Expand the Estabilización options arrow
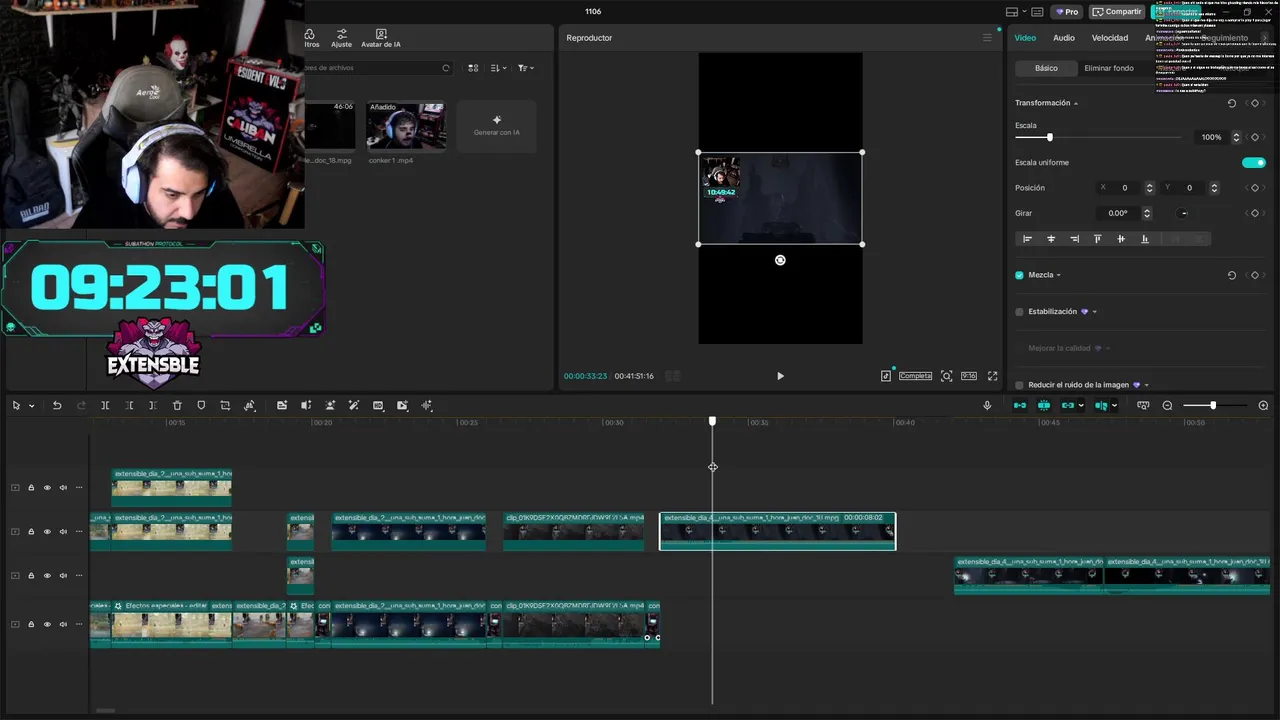Image resolution: width=1280 pixels, height=720 pixels. click(1095, 312)
